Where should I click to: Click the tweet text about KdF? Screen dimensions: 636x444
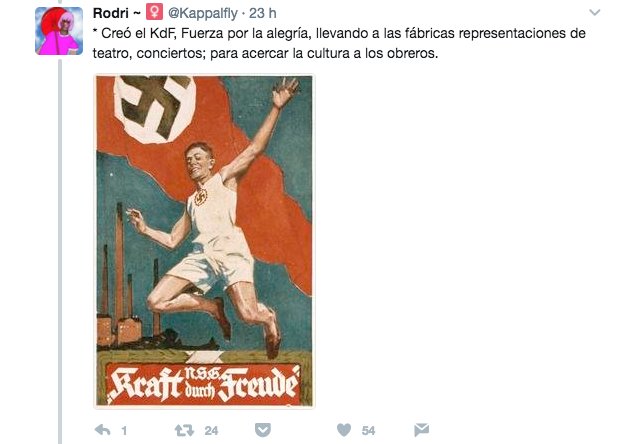click(339, 43)
